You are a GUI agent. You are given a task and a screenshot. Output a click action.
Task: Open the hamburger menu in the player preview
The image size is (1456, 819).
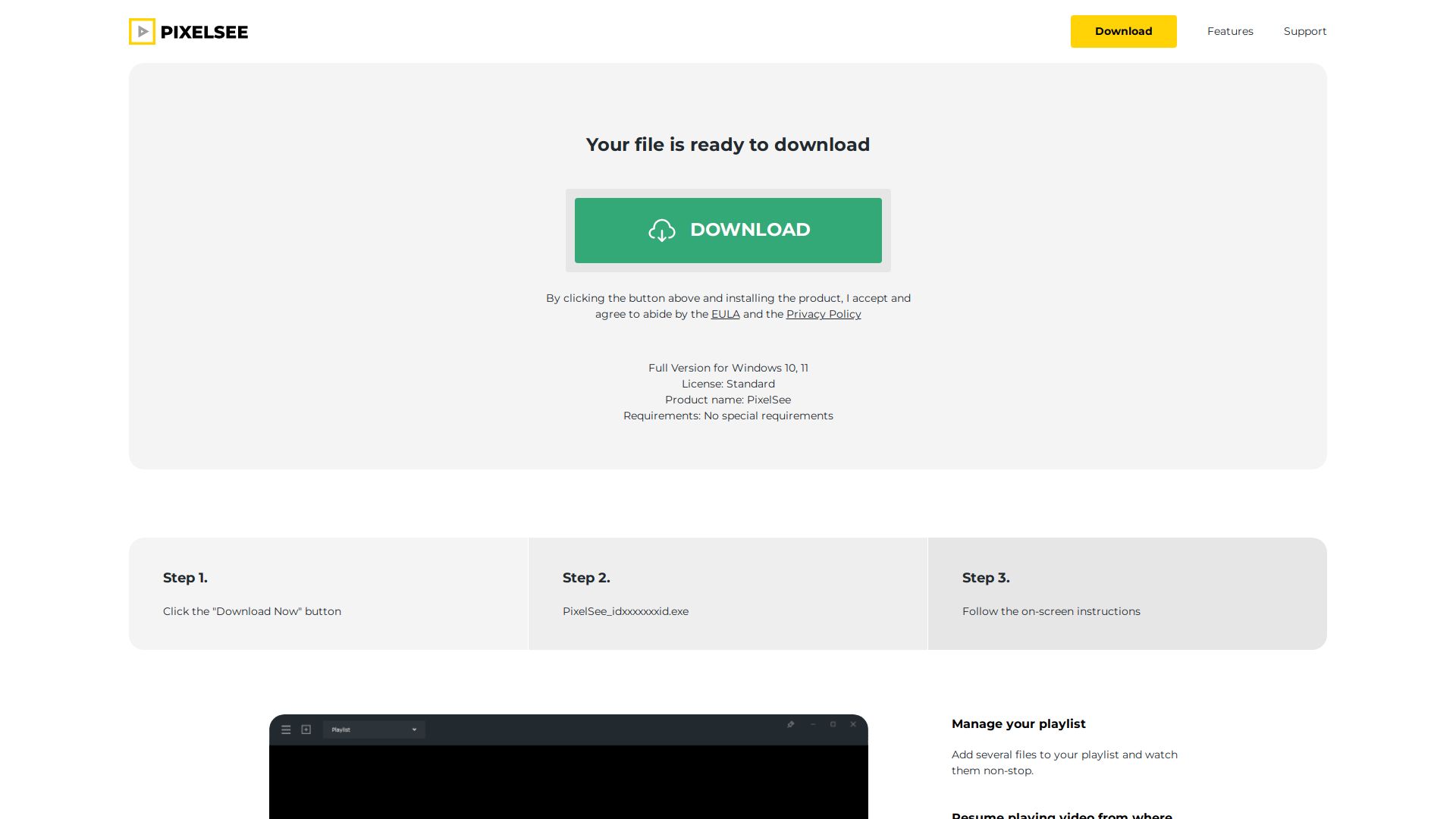tap(286, 730)
